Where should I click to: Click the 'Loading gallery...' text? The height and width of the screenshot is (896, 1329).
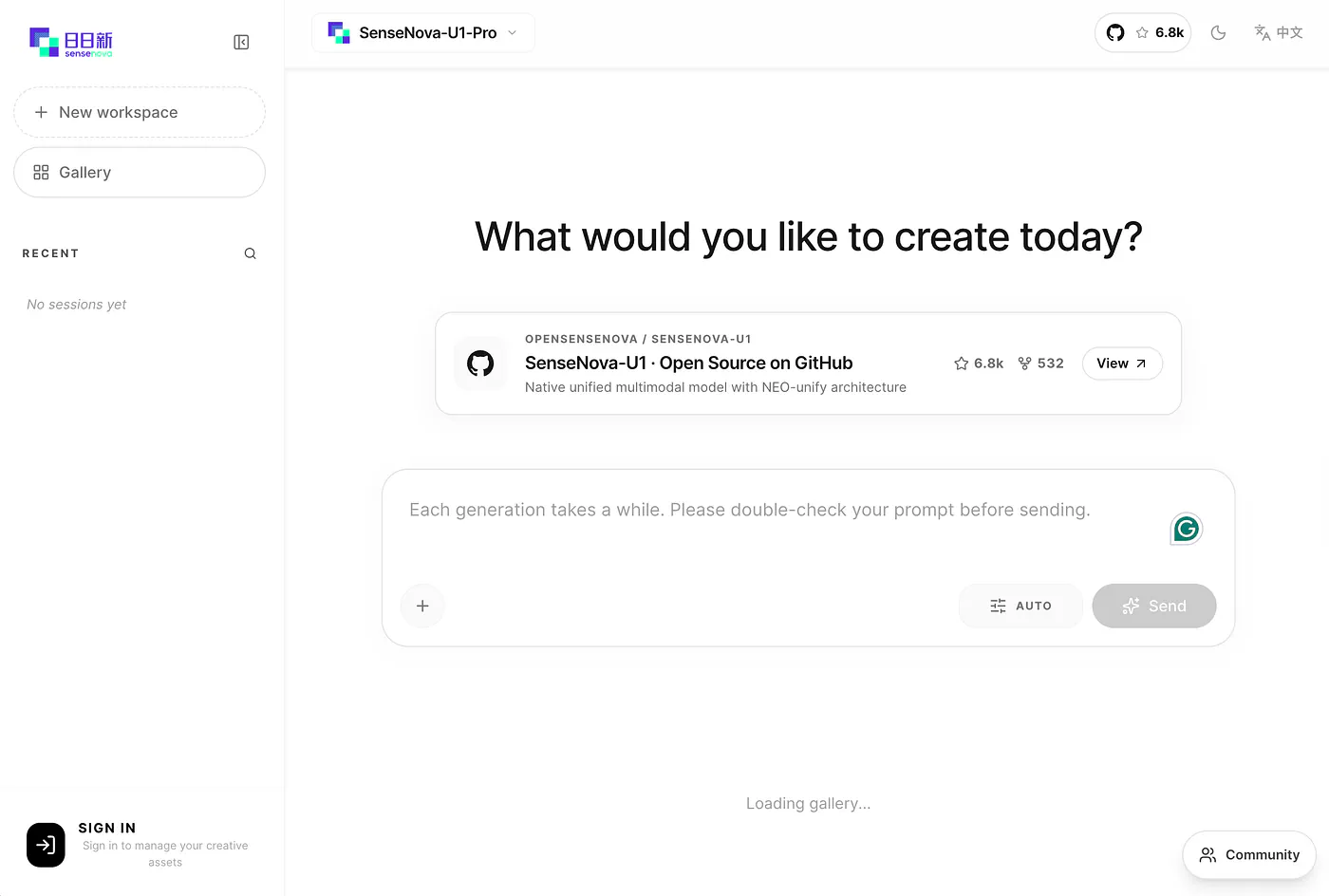coord(808,804)
